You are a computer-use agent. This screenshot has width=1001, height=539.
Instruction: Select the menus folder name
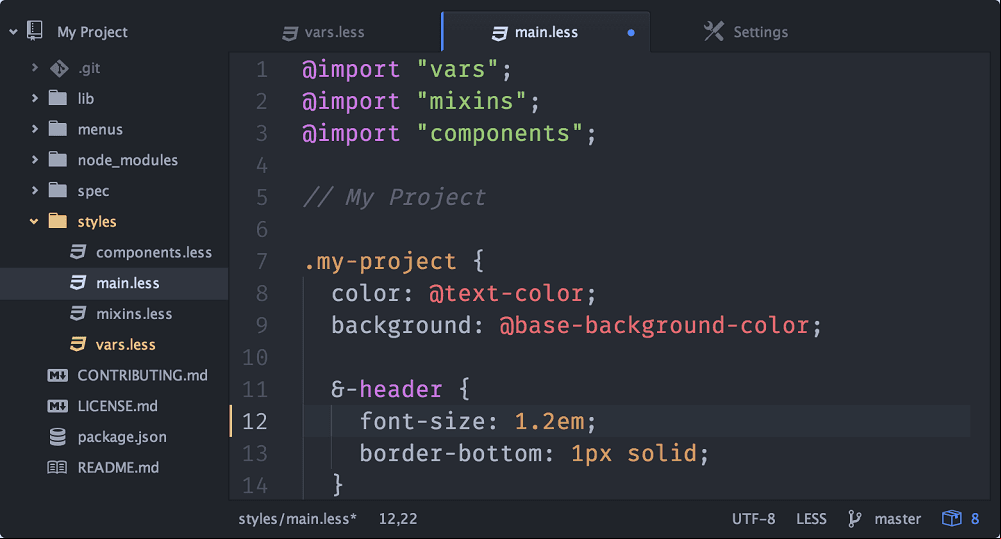coord(100,129)
